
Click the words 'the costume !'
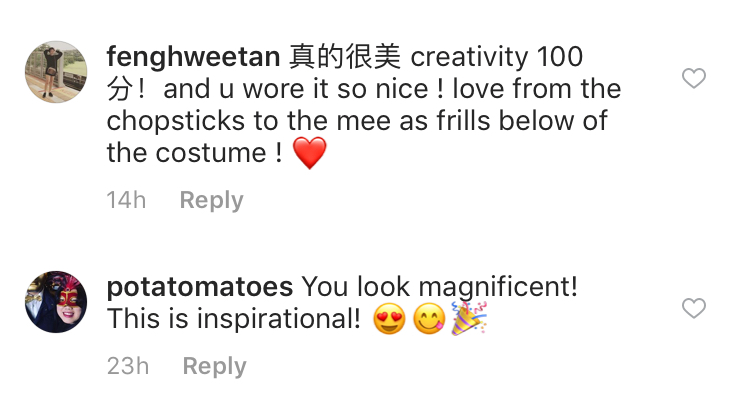click(194, 153)
